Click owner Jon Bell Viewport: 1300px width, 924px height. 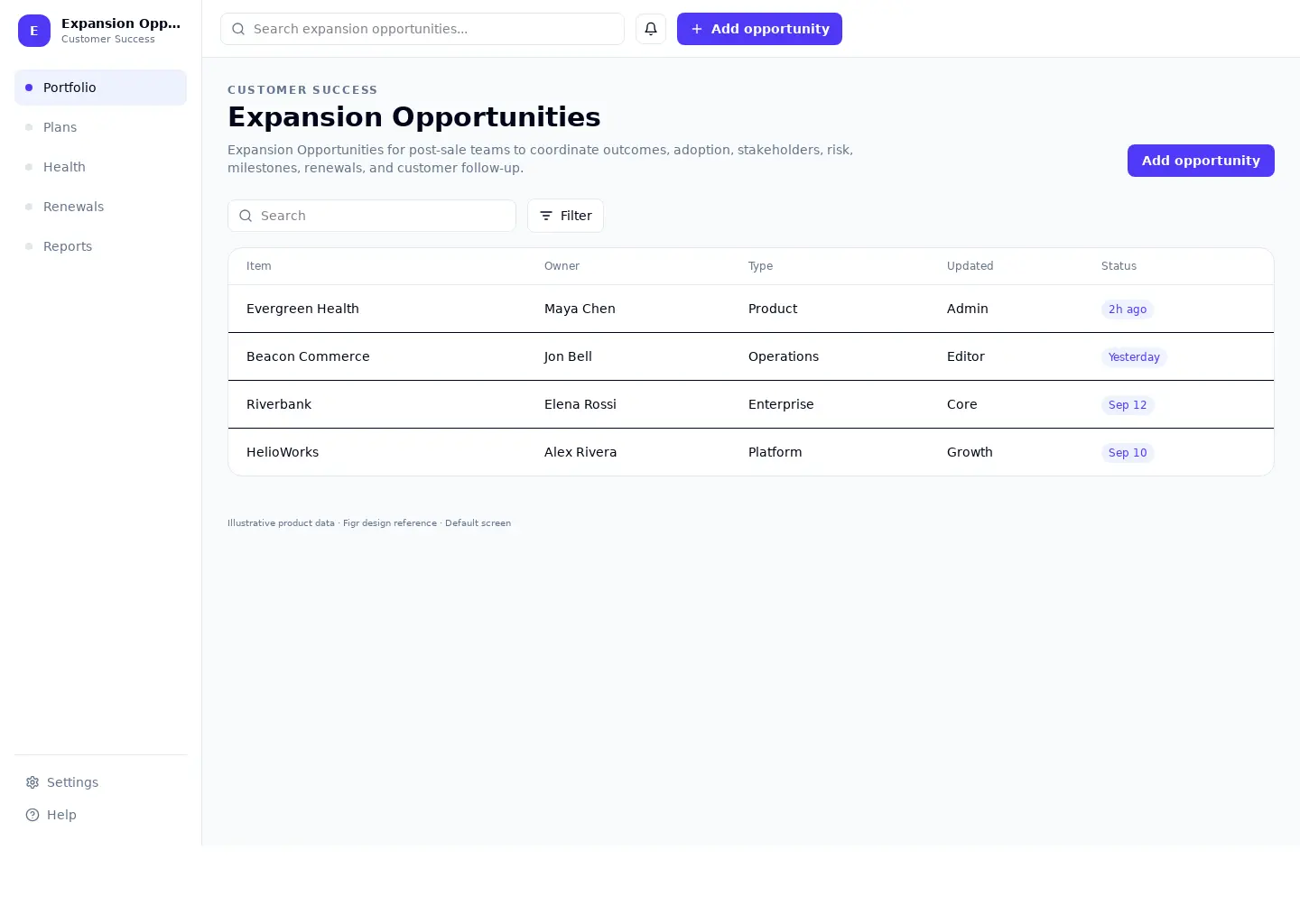pos(568,356)
